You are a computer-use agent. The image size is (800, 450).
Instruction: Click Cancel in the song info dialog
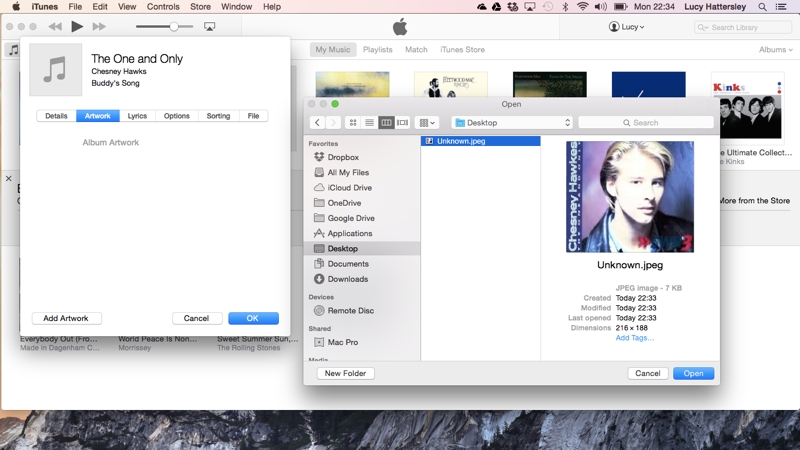pyautogui.click(x=196, y=318)
